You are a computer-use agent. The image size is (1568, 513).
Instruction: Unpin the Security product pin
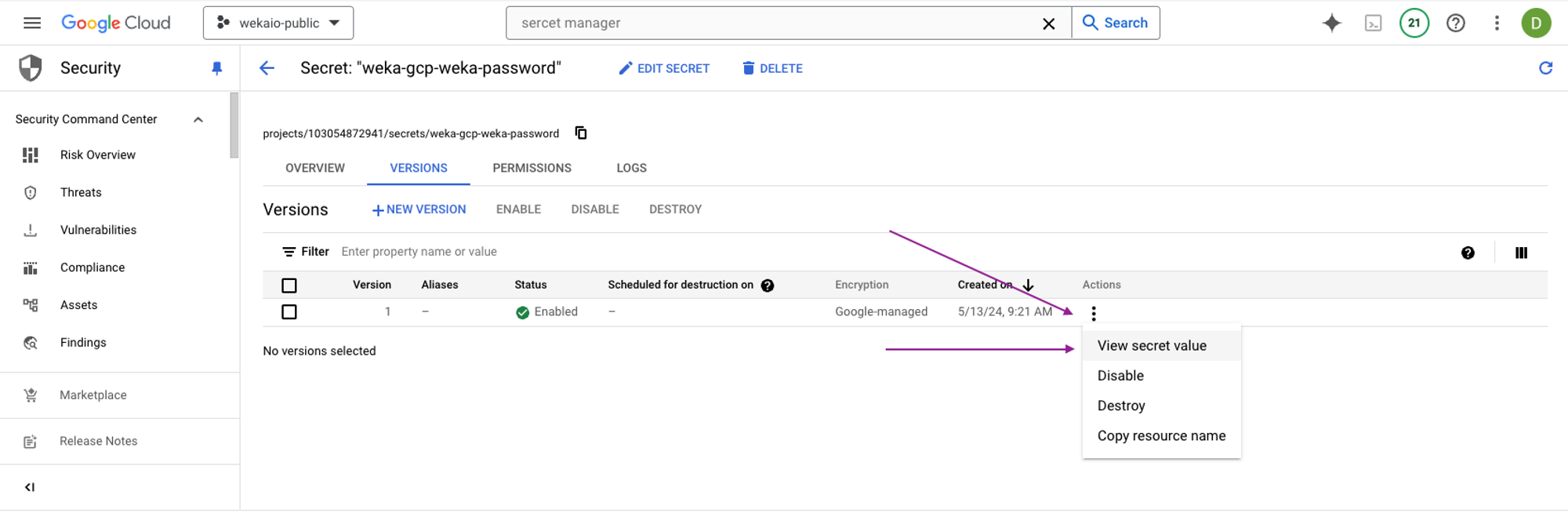(217, 68)
